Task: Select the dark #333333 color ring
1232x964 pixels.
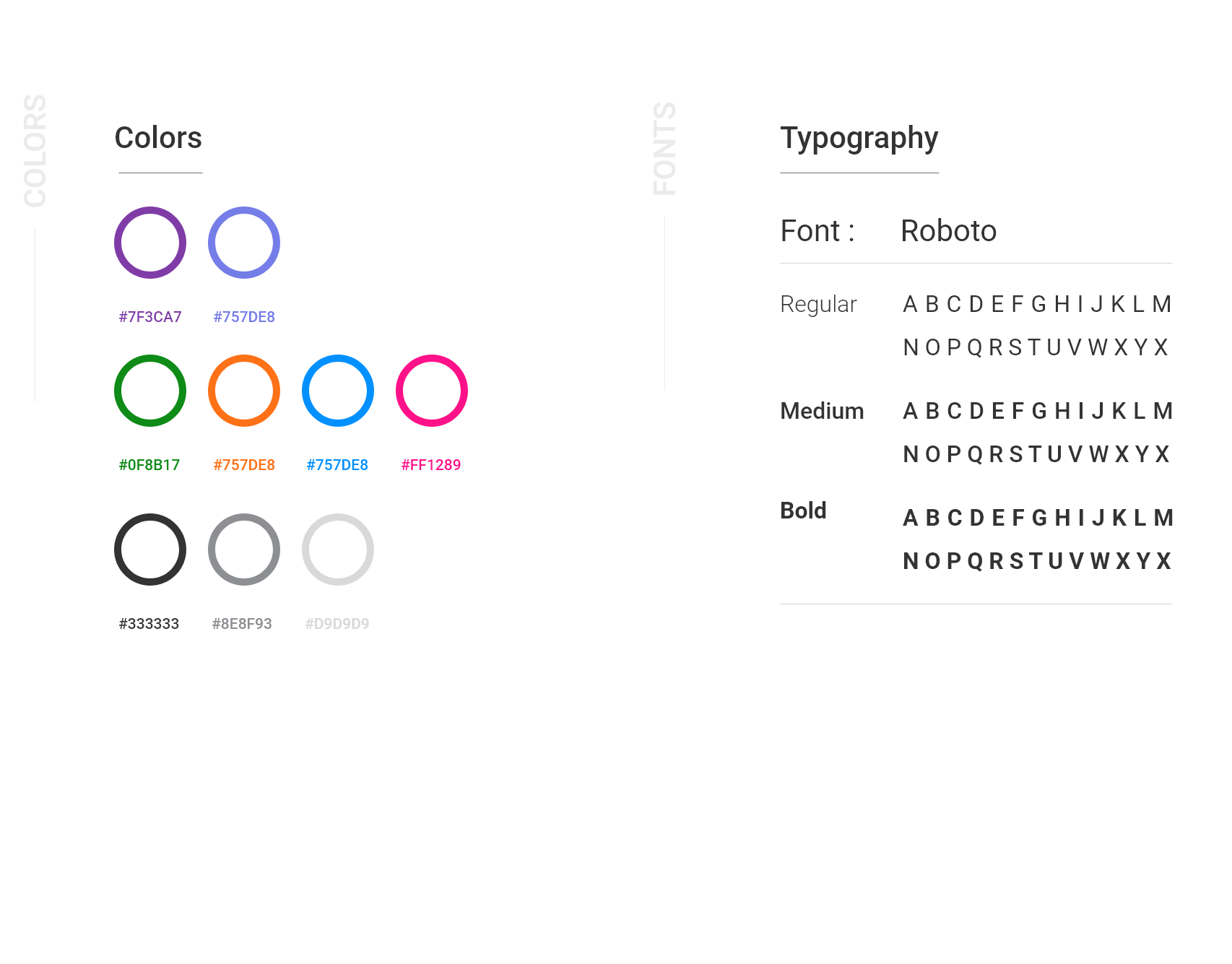Action: (150, 550)
